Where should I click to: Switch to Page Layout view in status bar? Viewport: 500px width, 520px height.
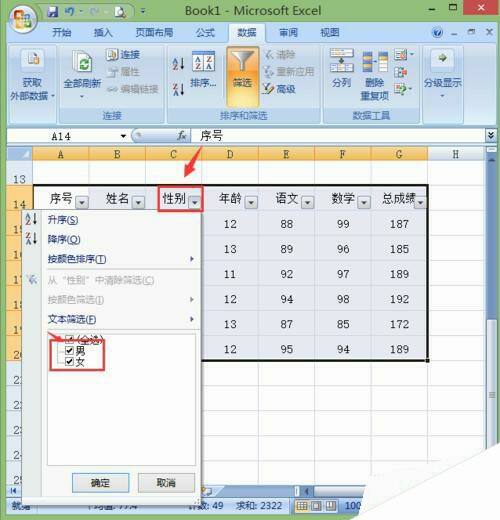316,506
